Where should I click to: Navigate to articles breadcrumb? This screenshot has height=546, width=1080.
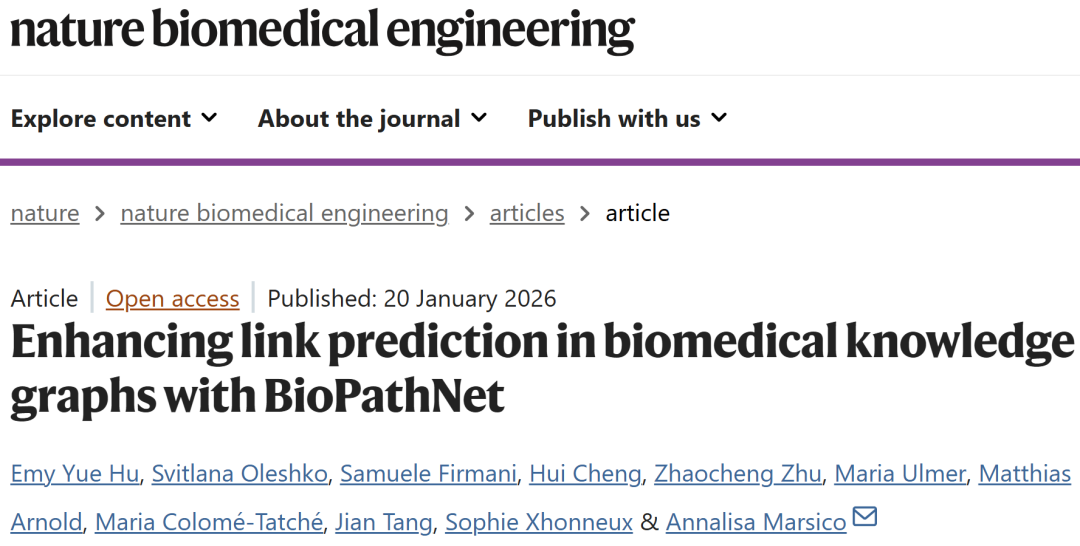(x=527, y=213)
